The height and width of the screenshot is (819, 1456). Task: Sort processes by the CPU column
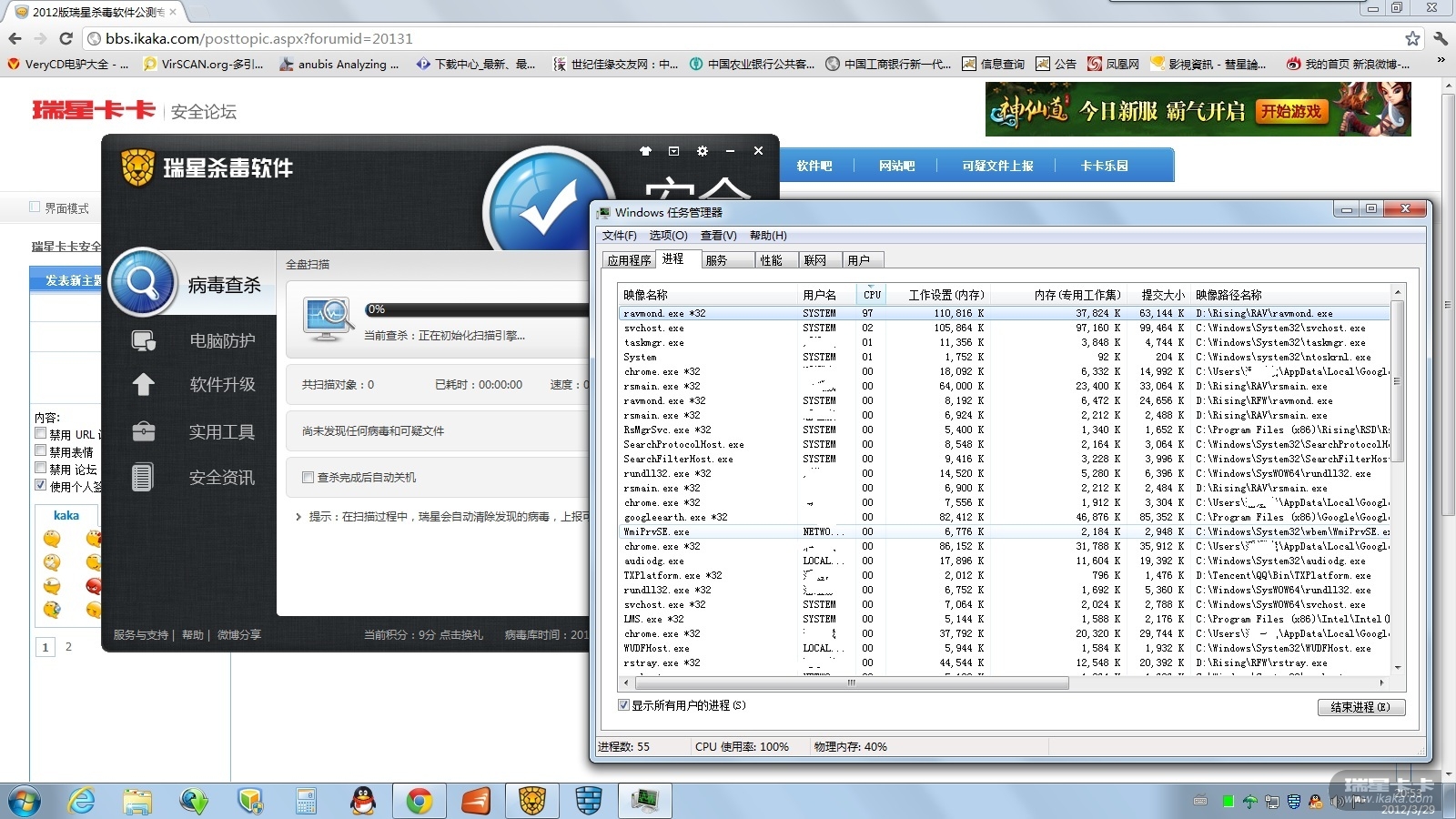point(872,295)
